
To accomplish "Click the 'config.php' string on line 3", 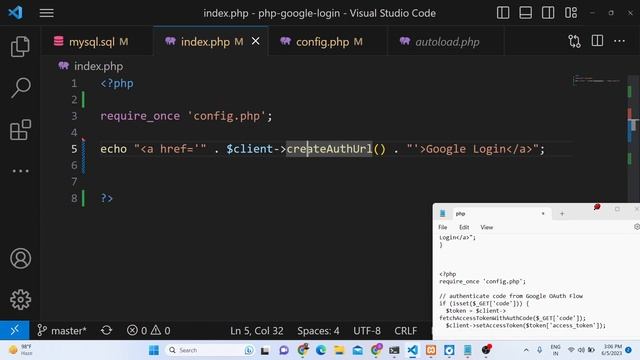I will (227, 116).
